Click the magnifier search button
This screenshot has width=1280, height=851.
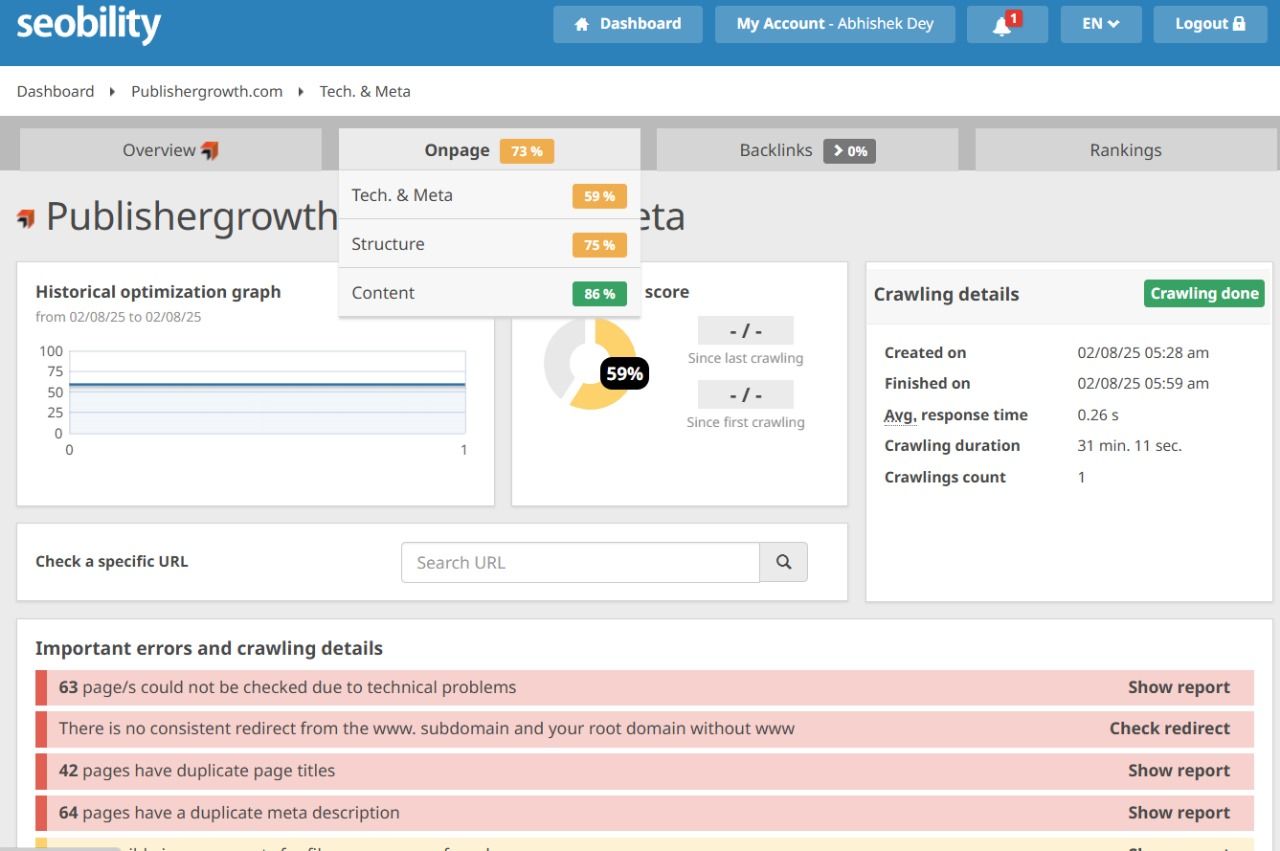tap(784, 562)
